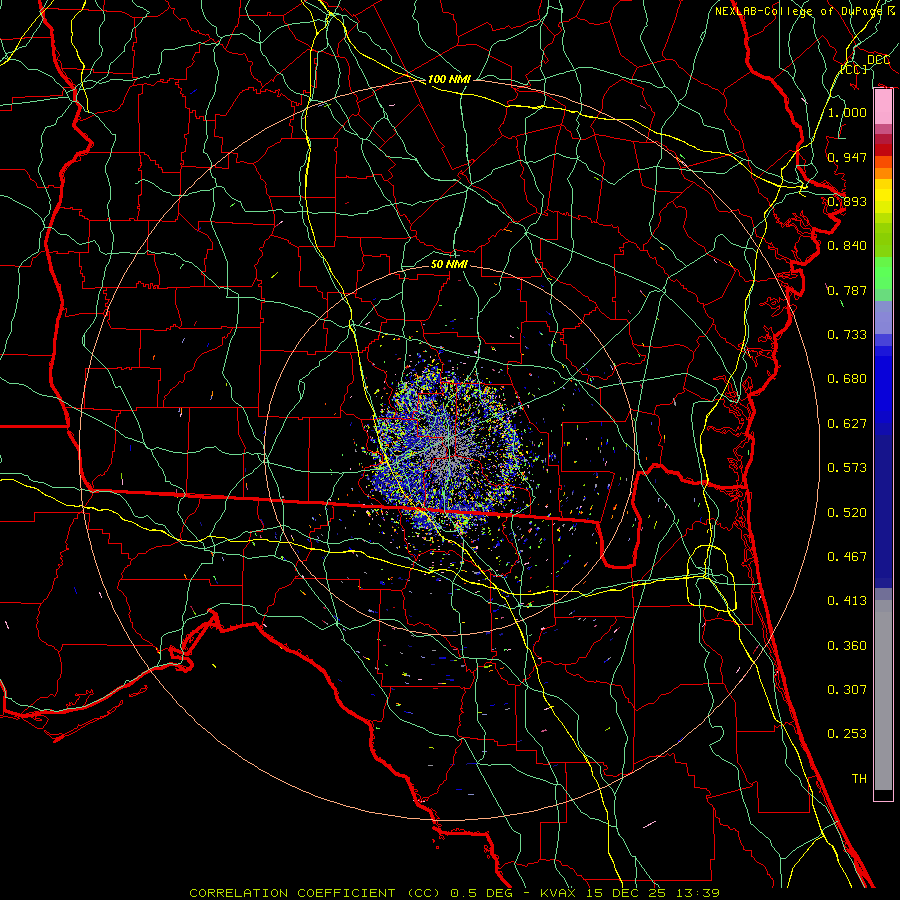Click the 0.307 scale value
Viewport: 900px width, 900px height.
(x=847, y=689)
